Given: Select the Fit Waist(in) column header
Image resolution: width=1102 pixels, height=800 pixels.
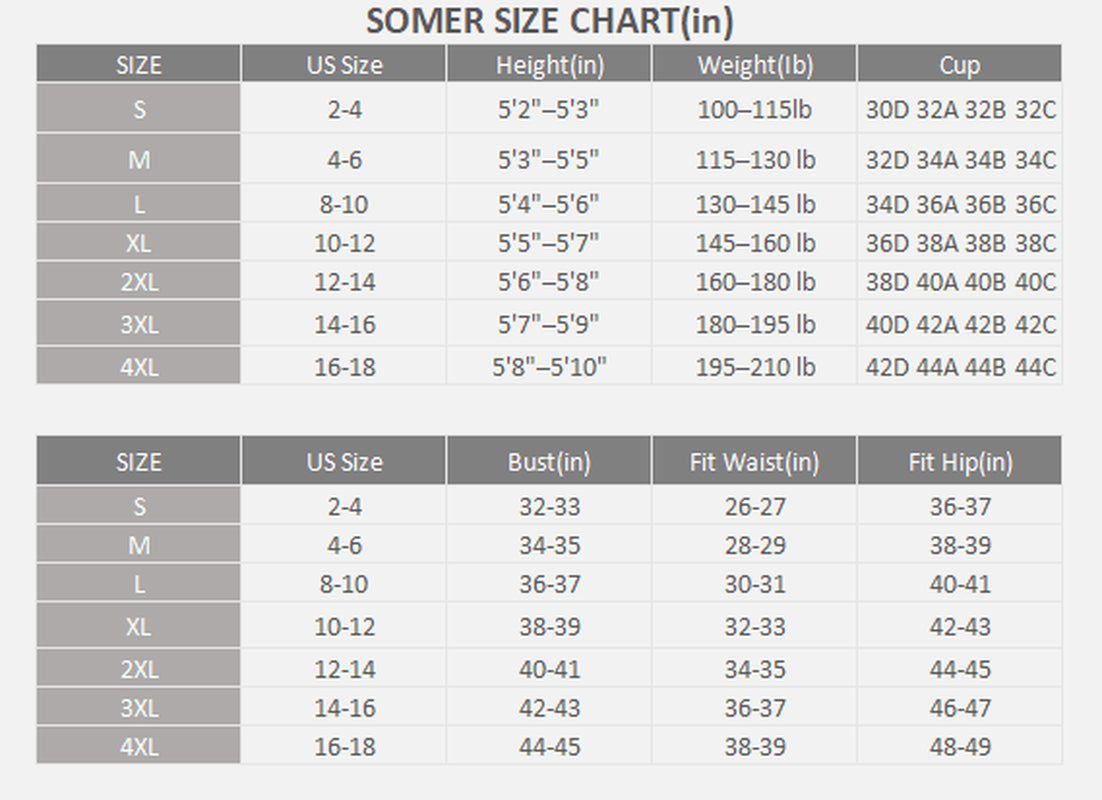Looking at the screenshot, I should pos(754,462).
